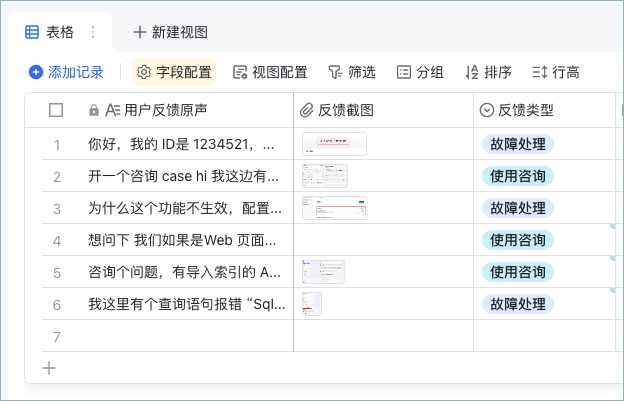The width and height of the screenshot is (624, 401).
Task: Click the row height icon for 行高
Action: point(540,72)
